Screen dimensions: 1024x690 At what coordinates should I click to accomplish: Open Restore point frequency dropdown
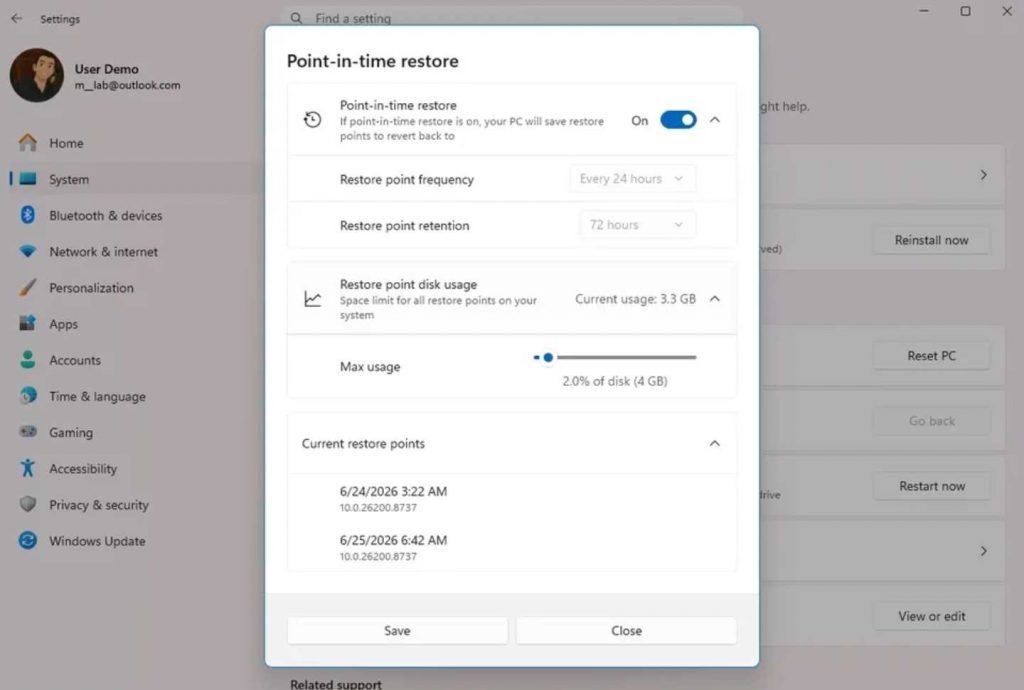(x=632, y=179)
